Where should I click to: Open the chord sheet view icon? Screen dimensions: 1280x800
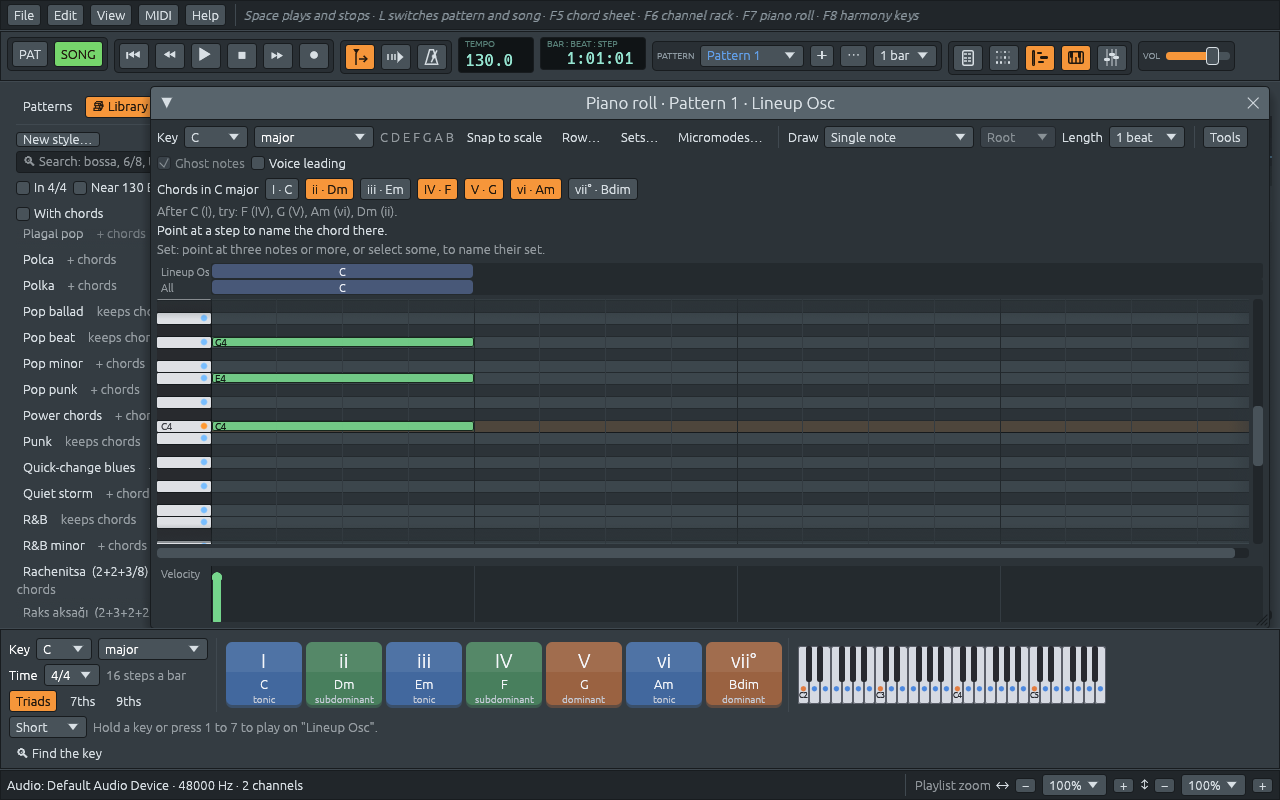pos(967,57)
